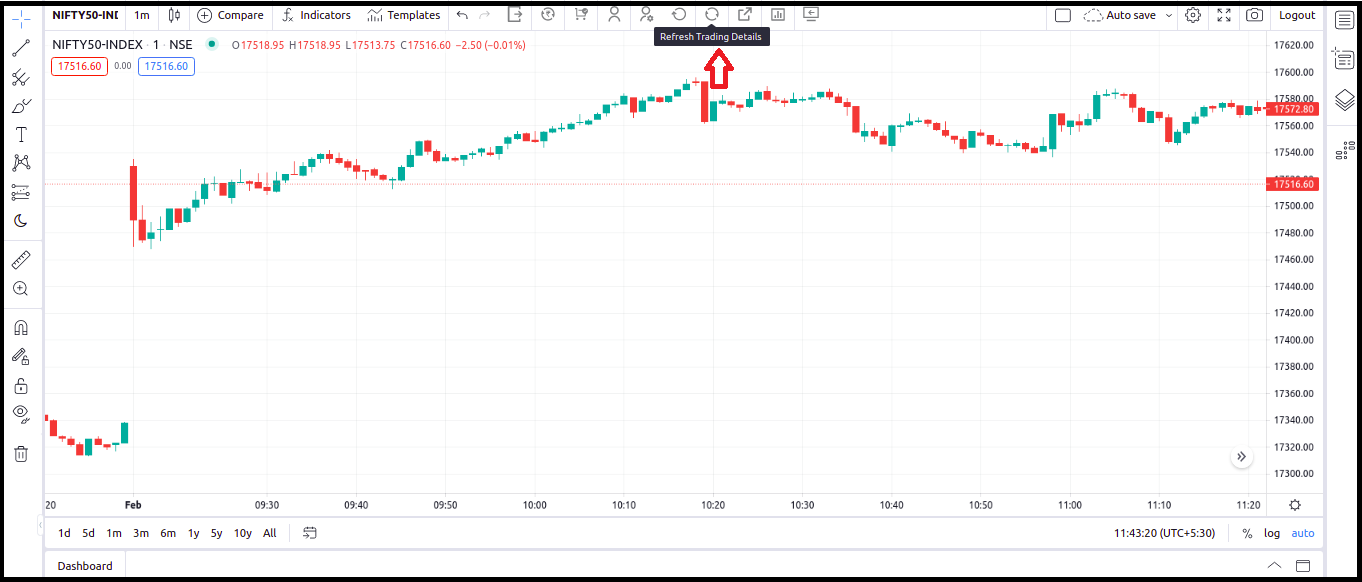Click the right sidebar dots handle
This screenshot has width=1362, height=582.
(1344, 152)
